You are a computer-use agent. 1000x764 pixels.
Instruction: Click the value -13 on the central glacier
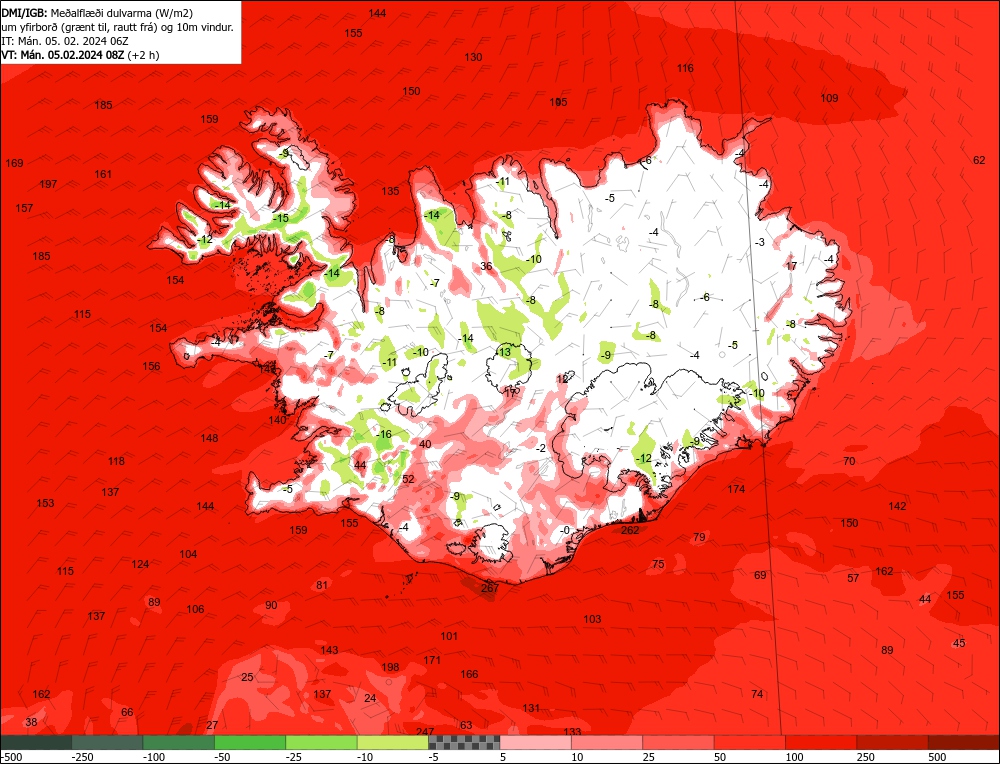(503, 353)
